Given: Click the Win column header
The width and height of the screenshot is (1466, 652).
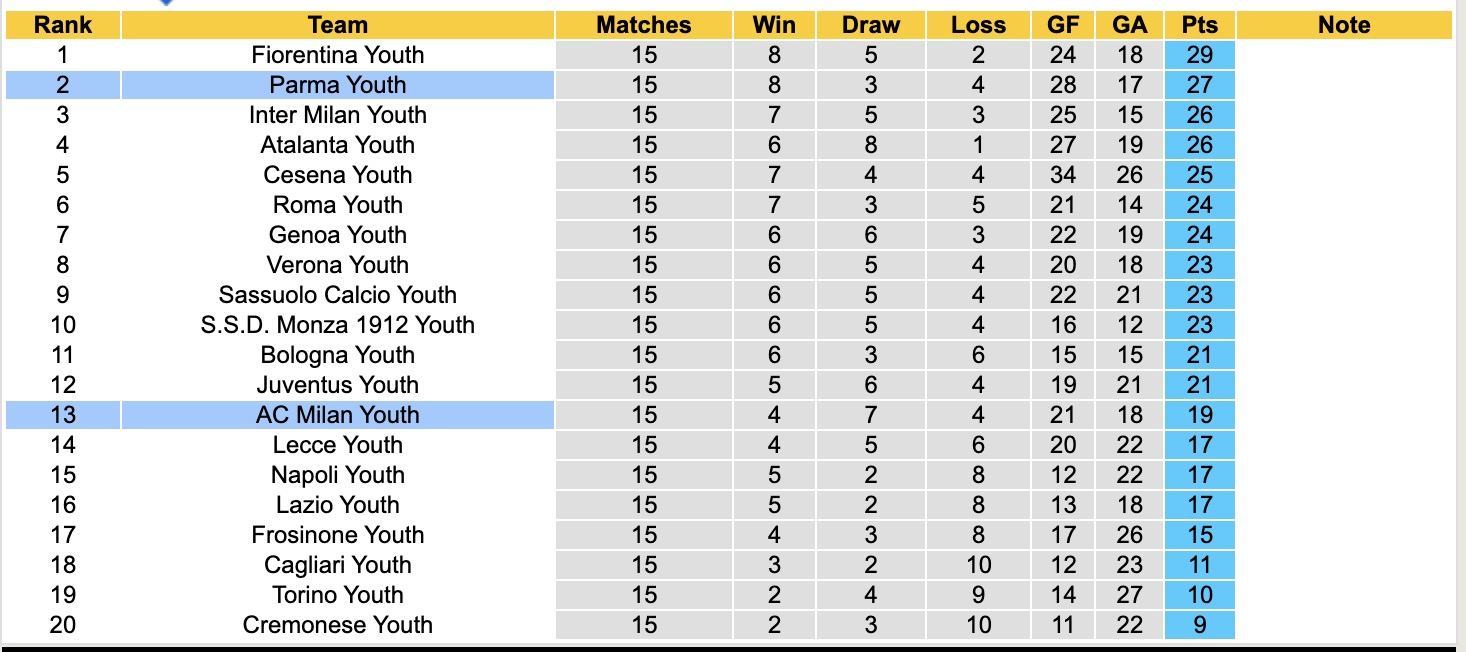Looking at the screenshot, I should click(x=773, y=25).
